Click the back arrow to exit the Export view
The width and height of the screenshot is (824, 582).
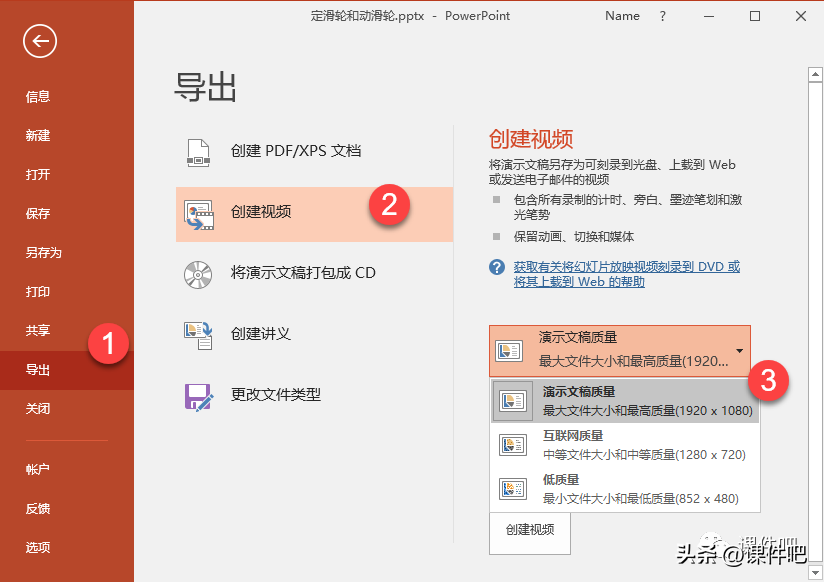click(x=39, y=41)
